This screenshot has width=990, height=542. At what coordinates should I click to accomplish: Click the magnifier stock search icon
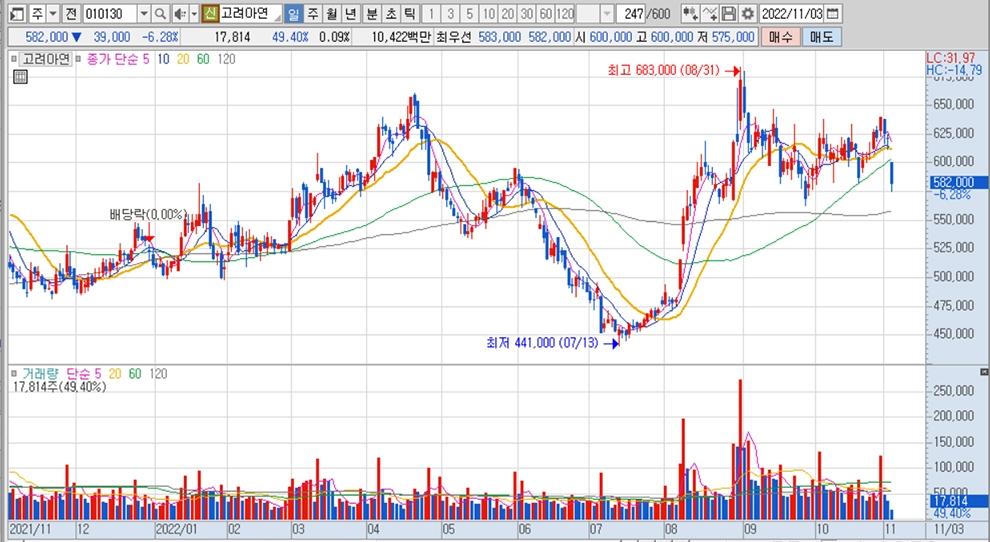click(x=160, y=14)
